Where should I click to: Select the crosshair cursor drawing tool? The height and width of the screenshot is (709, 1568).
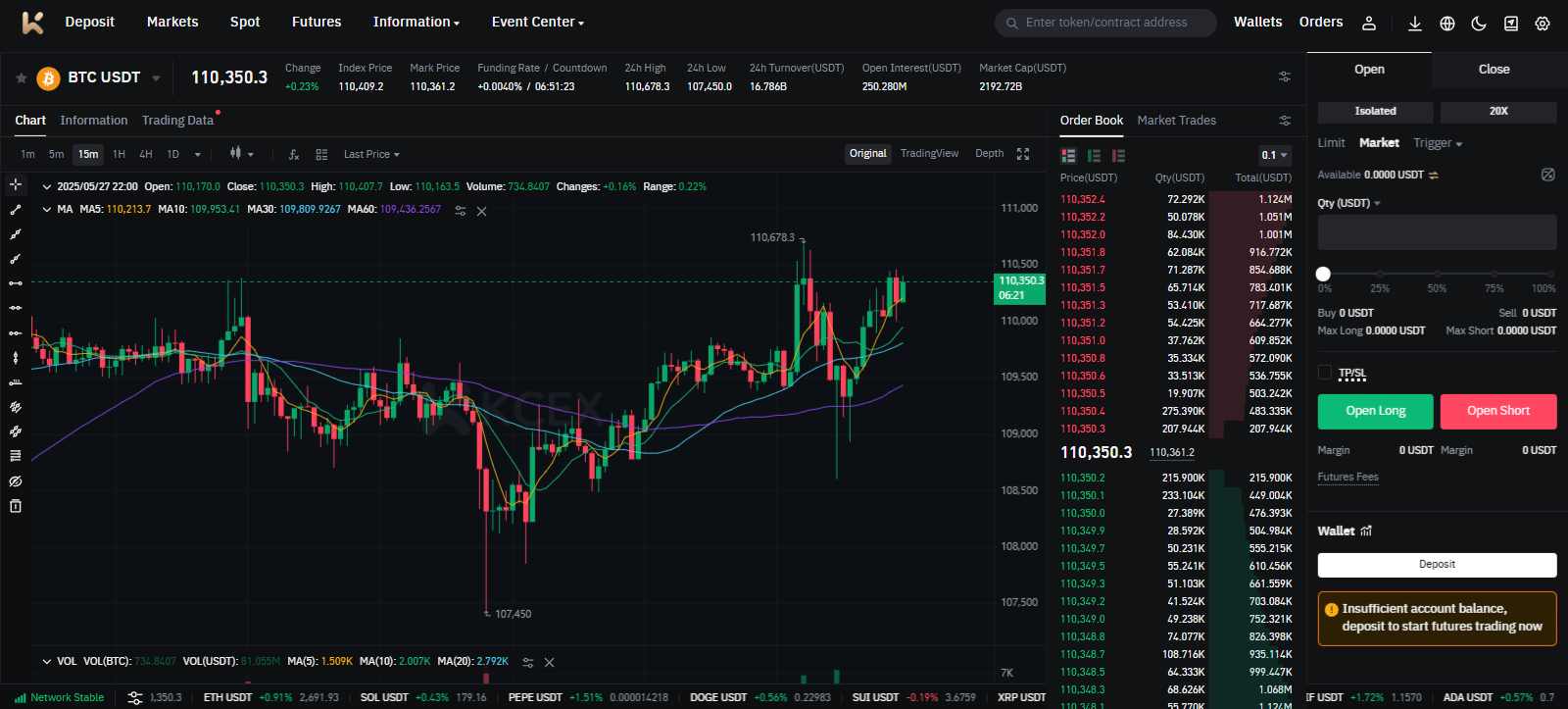tap(15, 184)
